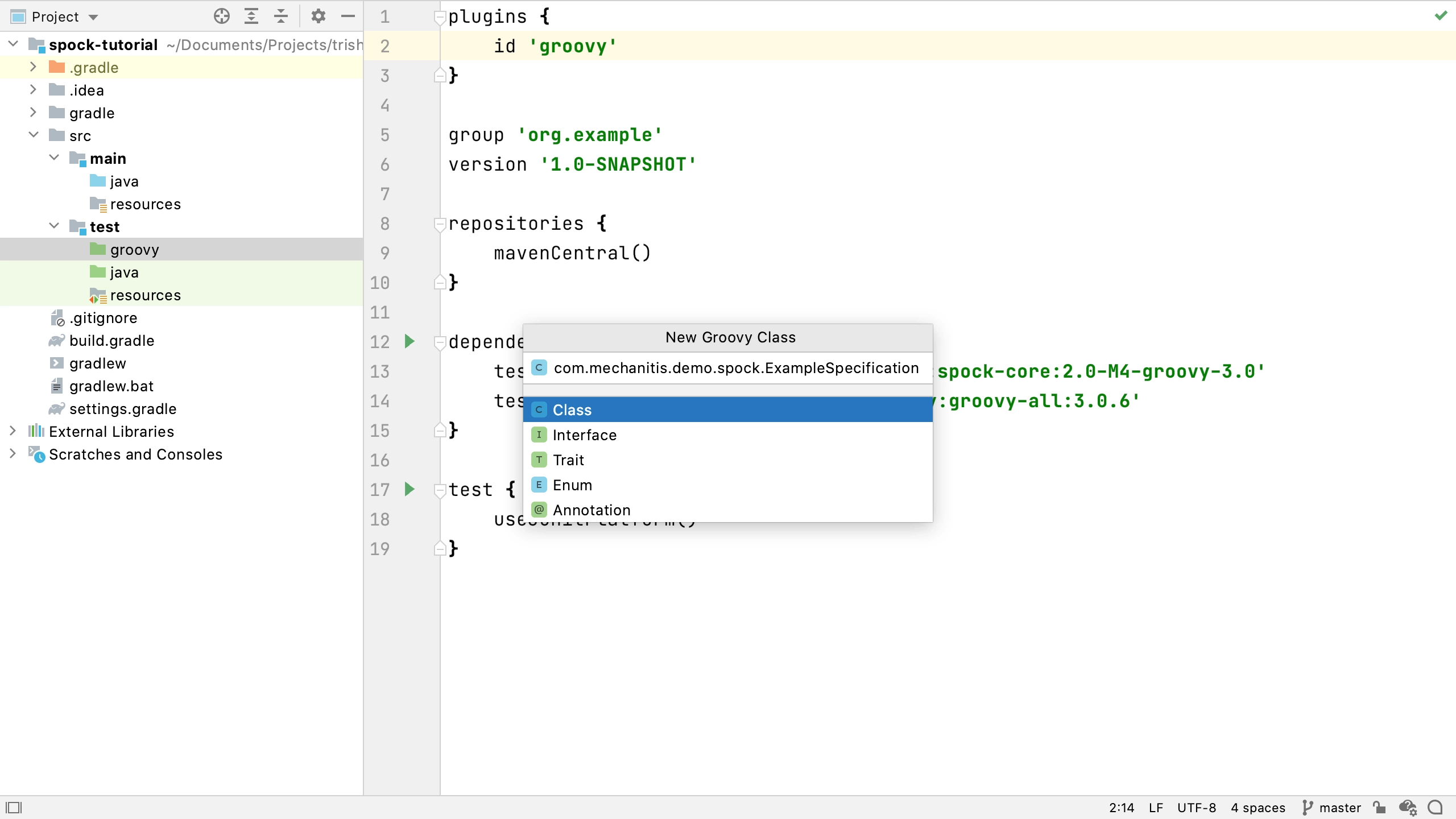The height and width of the screenshot is (819, 1456).
Task: Choose Interface in New Groovy Class popup
Action: click(727, 435)
